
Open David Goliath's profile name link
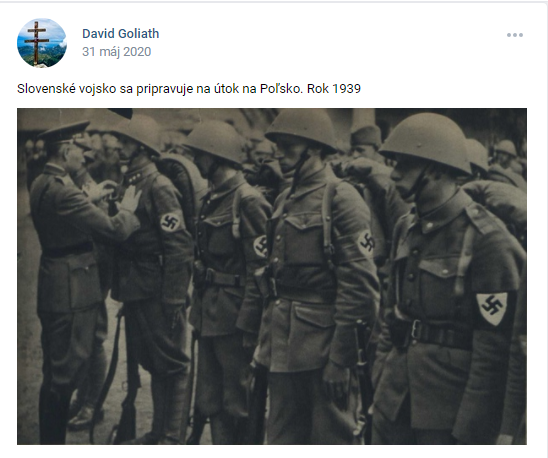(x=121, y=34)
